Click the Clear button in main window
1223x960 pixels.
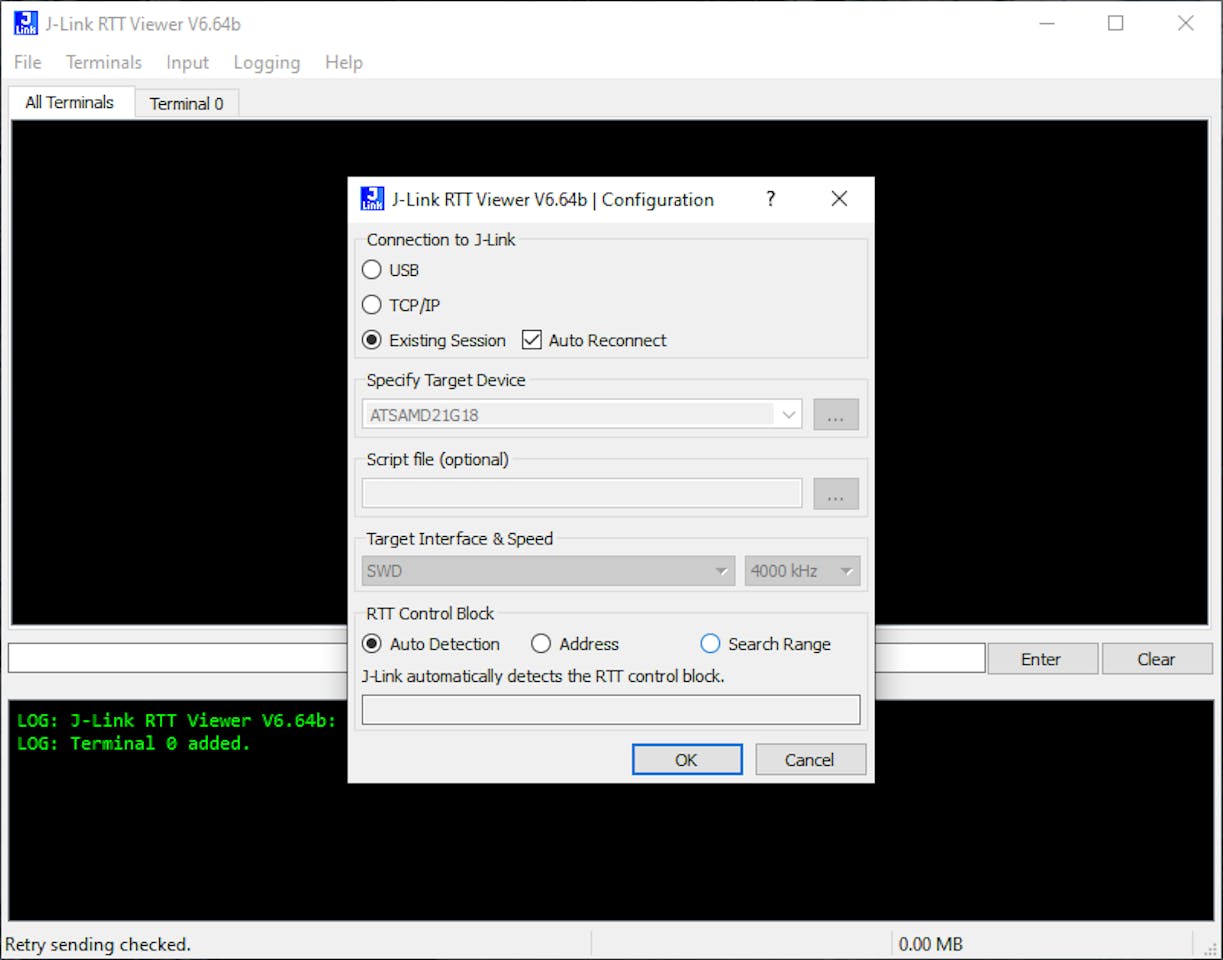(1156, 659)
